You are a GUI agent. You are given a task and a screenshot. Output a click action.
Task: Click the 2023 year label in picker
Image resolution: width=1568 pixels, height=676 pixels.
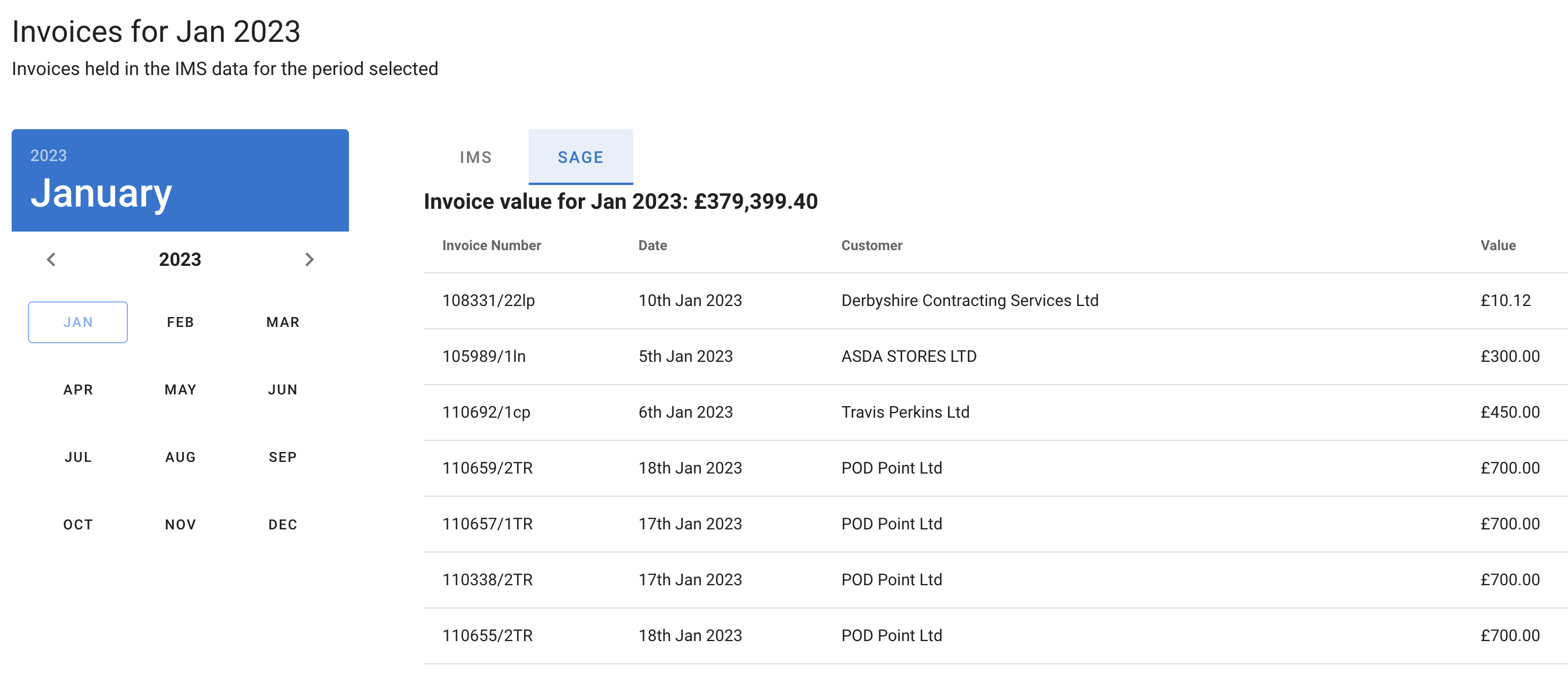click(x=180, y=259)
